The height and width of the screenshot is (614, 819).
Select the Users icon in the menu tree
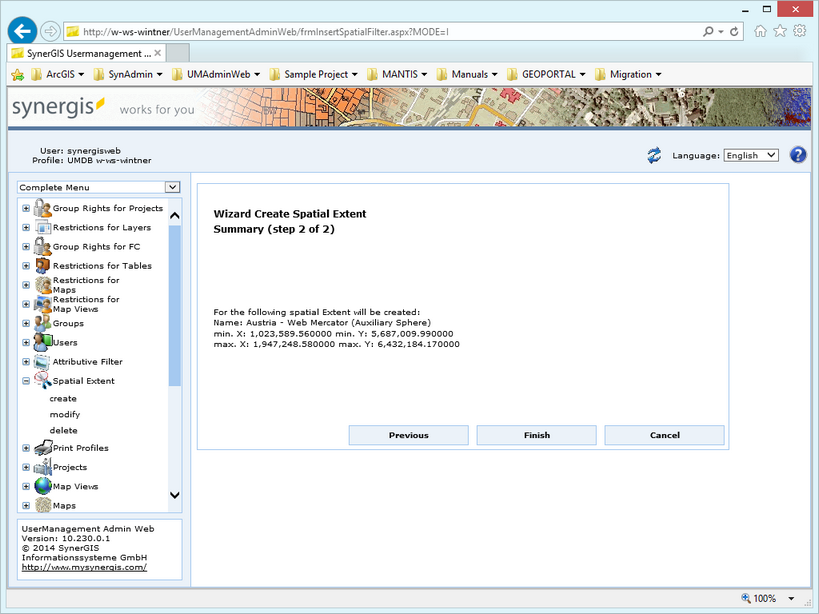[41, 342]
